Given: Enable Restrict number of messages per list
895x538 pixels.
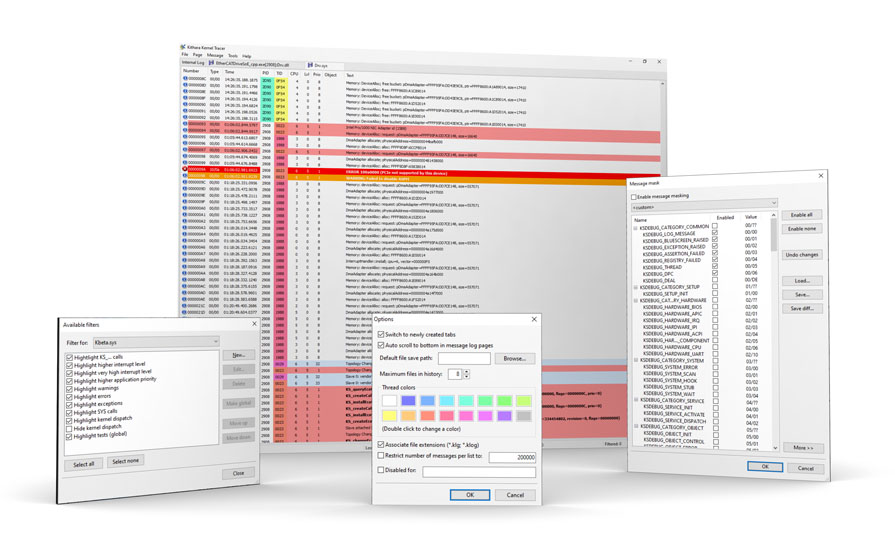Looking at the screenshot, I should click(x=381, y=455).
